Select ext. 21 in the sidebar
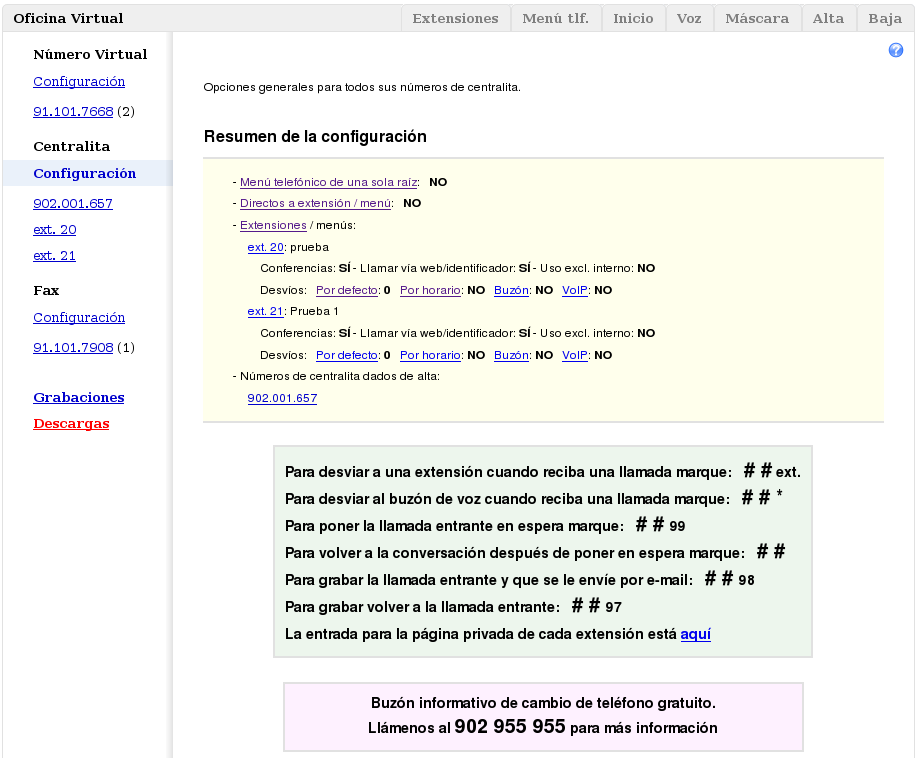916x758 pixels. (x=54, y=255)
